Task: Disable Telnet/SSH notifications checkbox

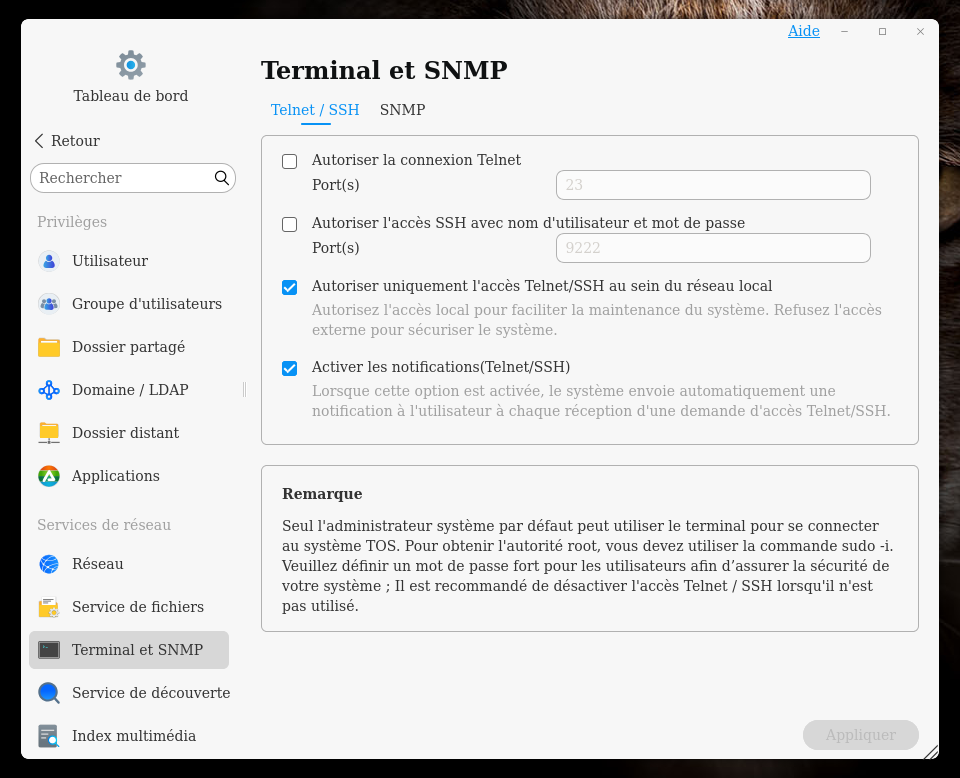Action: pos(290,368)
